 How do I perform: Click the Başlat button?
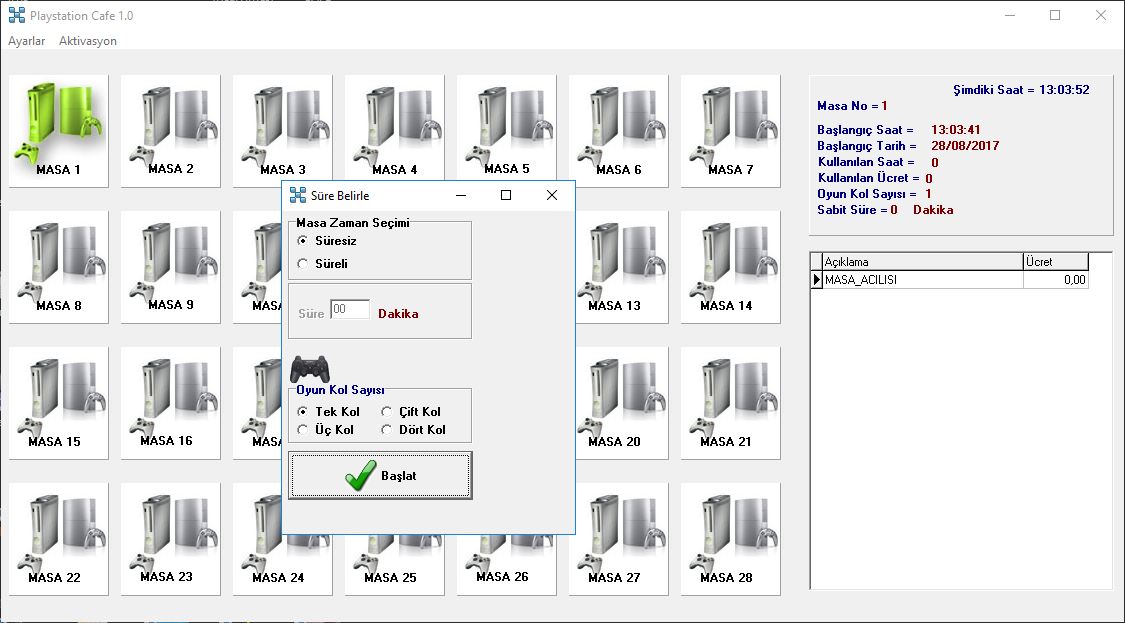[x=380, y=475]
